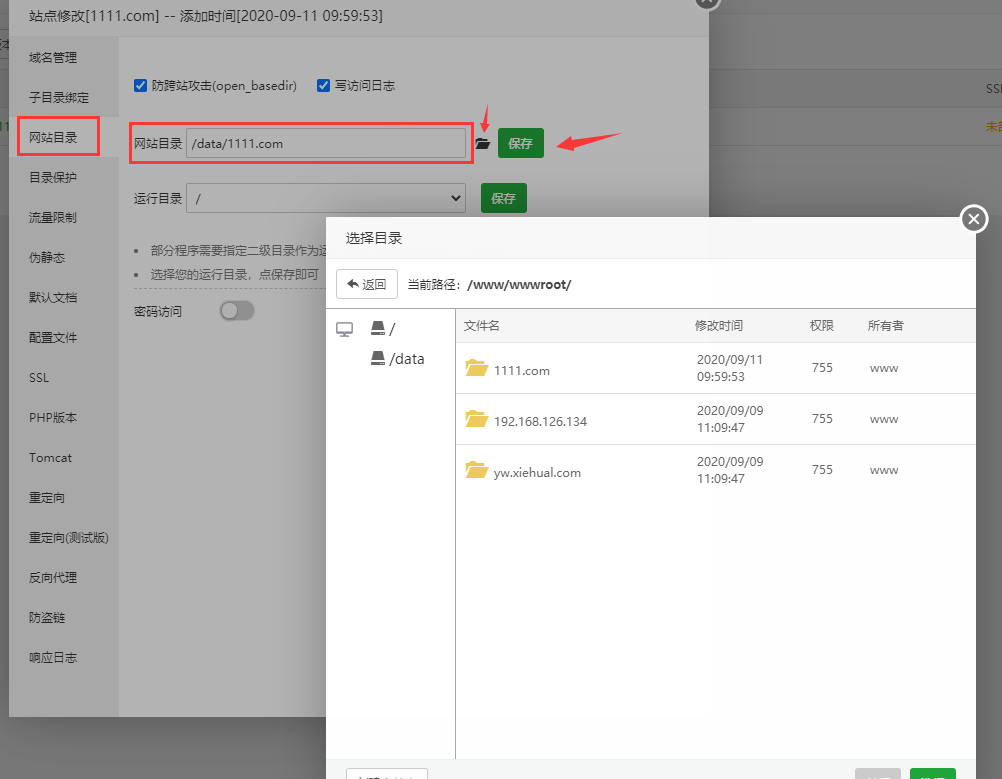Click the 修改时间 column header

click(719, 326)
